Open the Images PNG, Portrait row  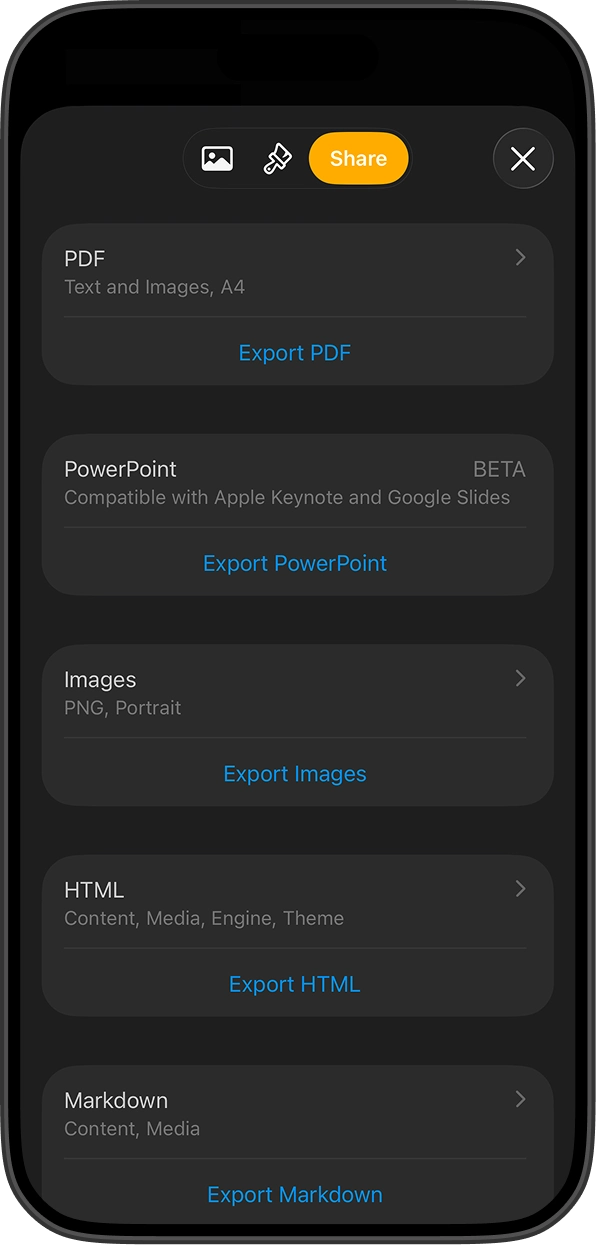pos(297,692)
